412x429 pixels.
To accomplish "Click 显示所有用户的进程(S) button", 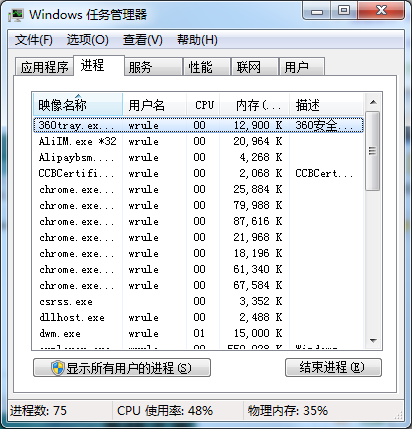I will pos(122,368).
